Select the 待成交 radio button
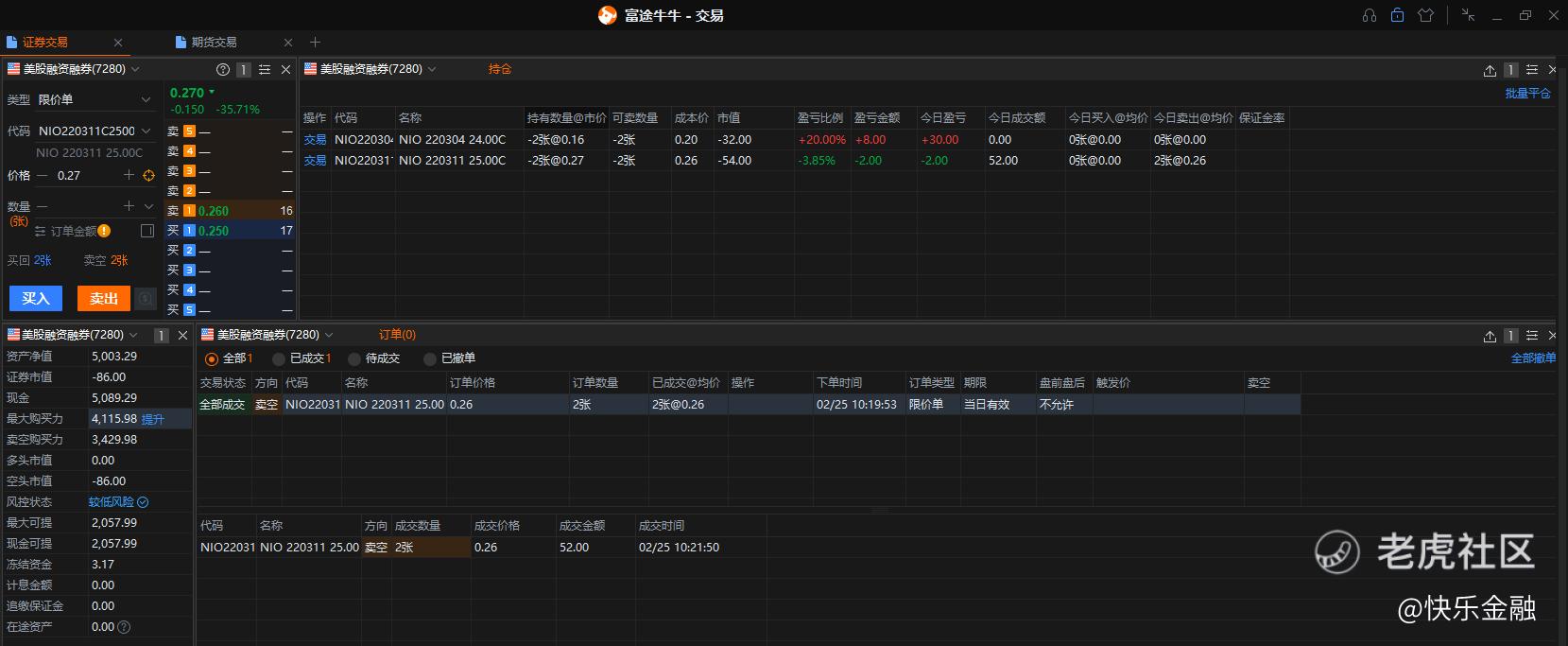Viewport: 1568px width, 646px height. pyautogui.click(x=354, y=359)
